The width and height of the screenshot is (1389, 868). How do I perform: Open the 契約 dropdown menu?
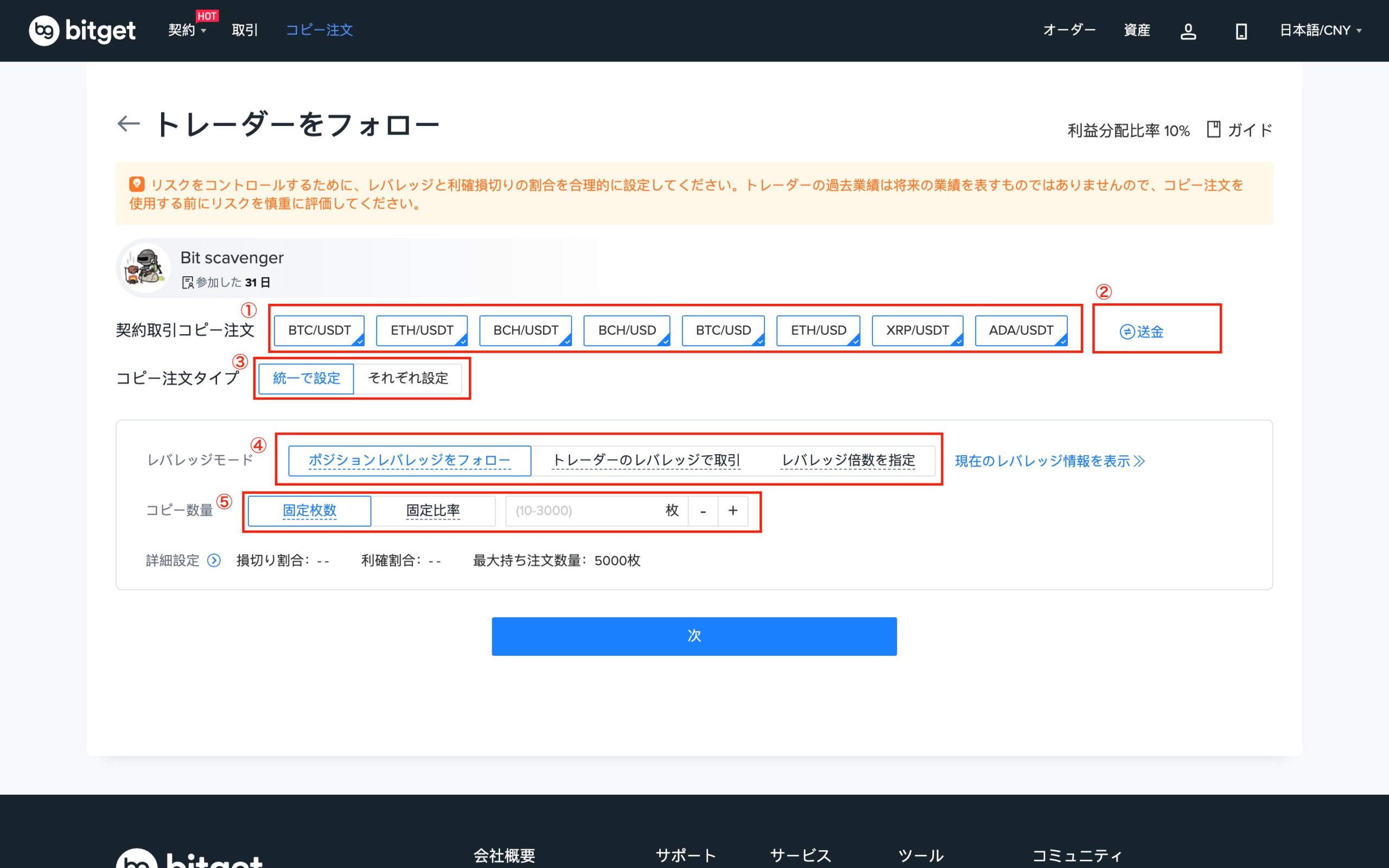187,30
